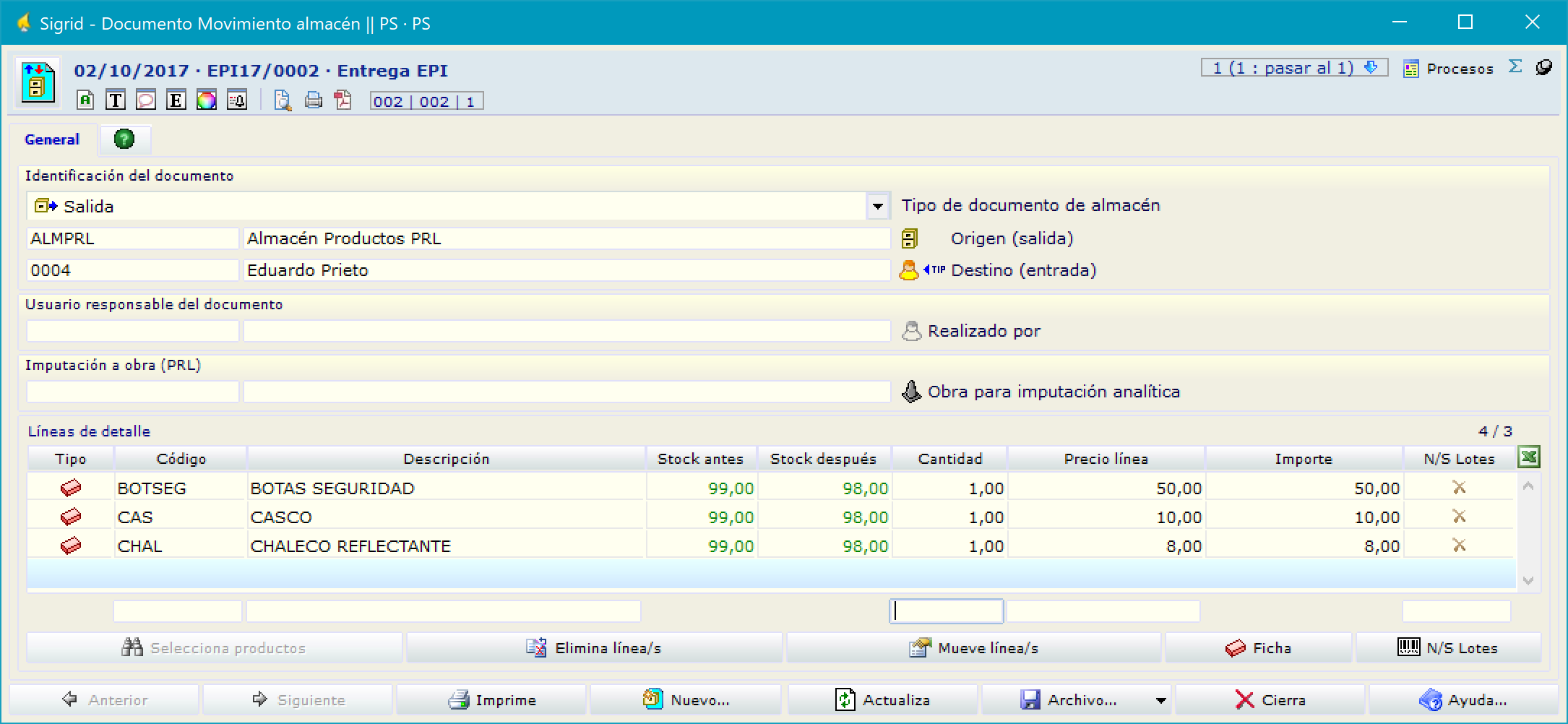Viewport: 1568px width, 724px height.
Task: Open print preview magnifier icon
Action: click(283, 100)
